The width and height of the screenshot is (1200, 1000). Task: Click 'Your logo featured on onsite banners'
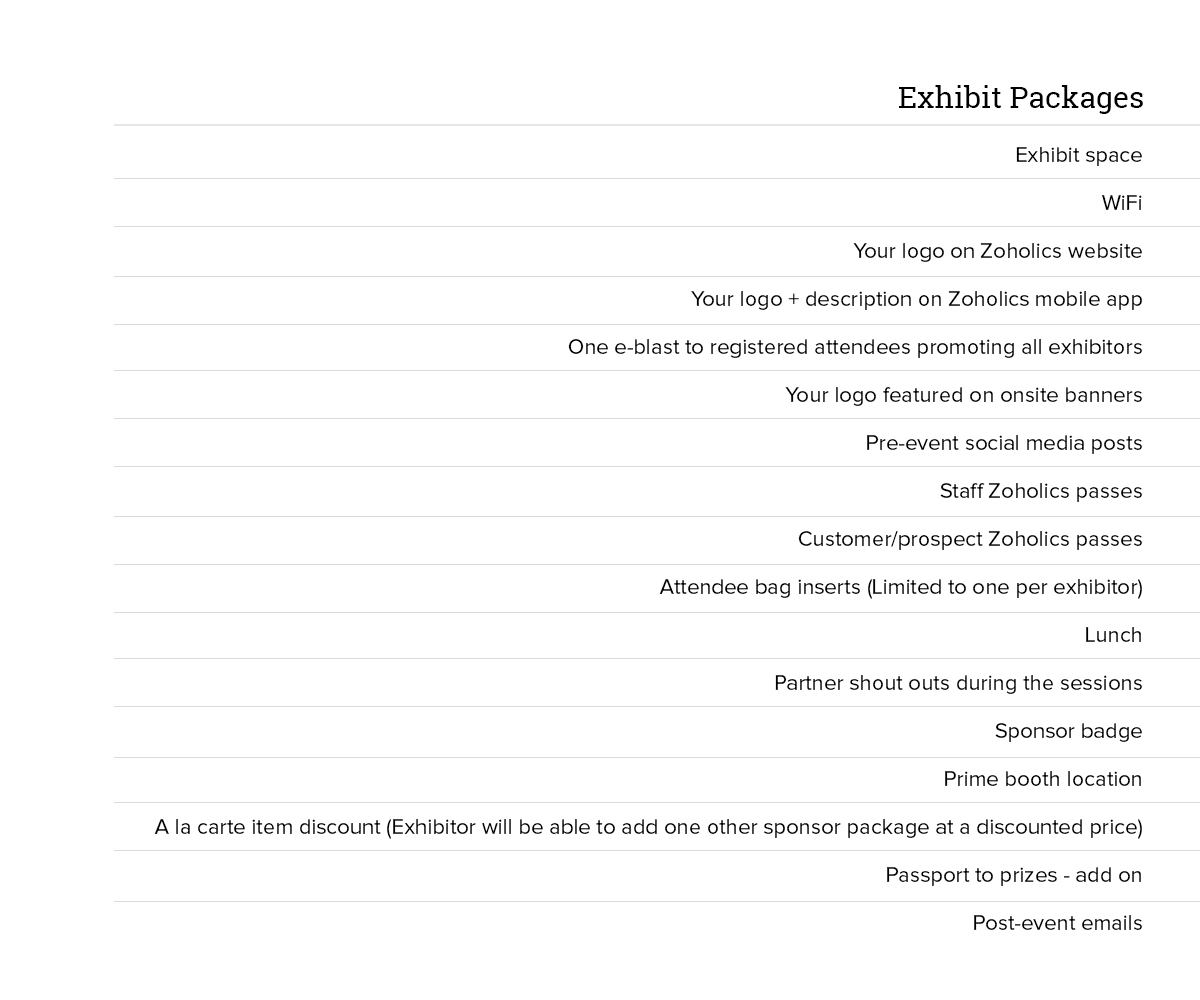tap(963, 395)
